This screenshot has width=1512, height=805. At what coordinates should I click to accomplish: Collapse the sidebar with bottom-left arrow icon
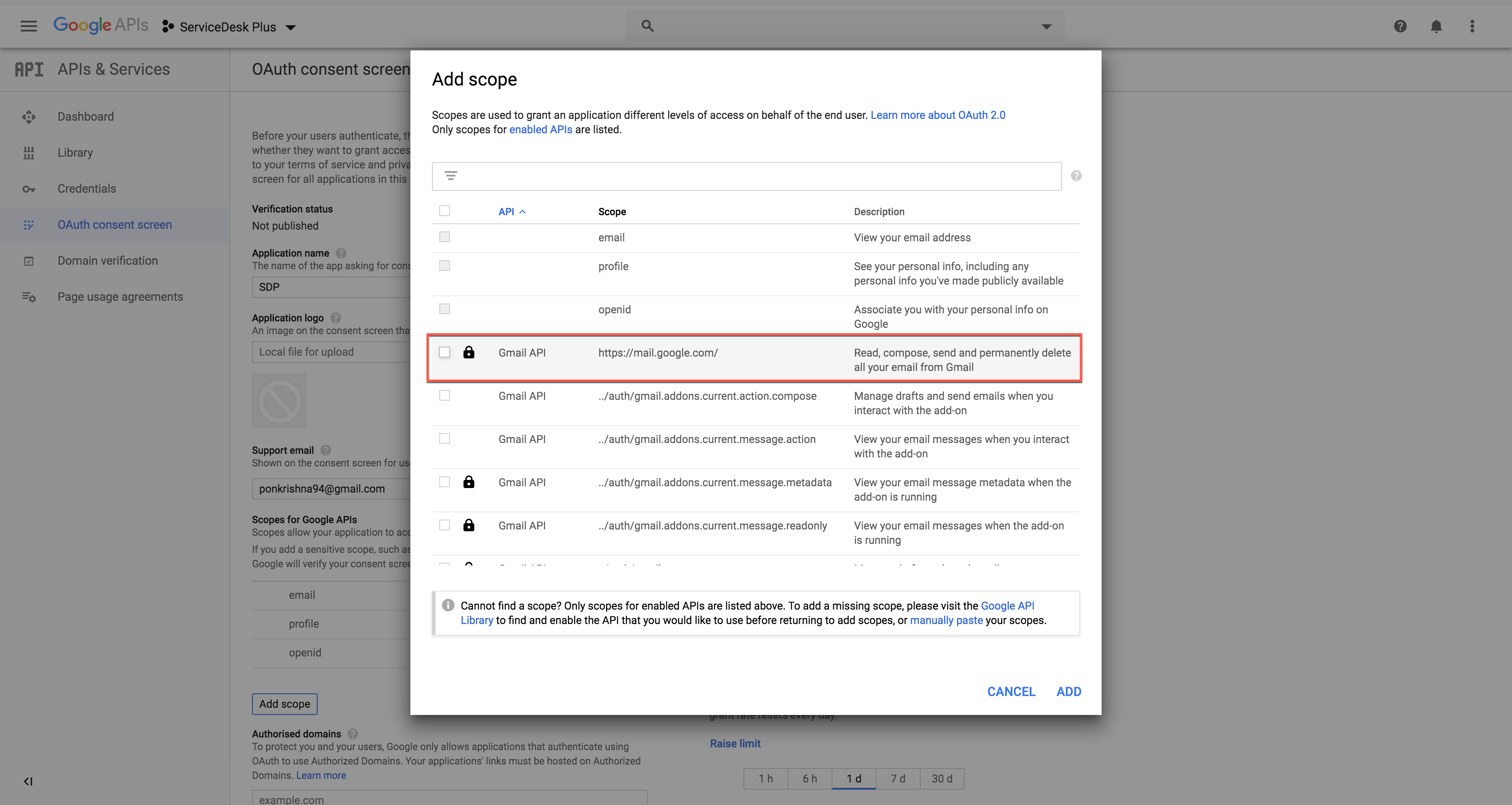point(28,781)
